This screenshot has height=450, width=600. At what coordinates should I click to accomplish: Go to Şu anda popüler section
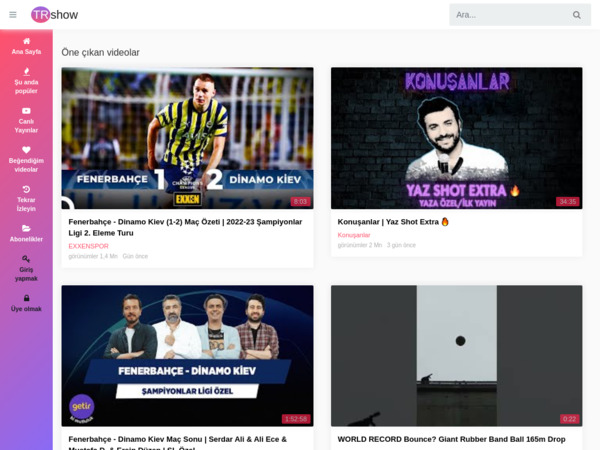coord(26,86)
